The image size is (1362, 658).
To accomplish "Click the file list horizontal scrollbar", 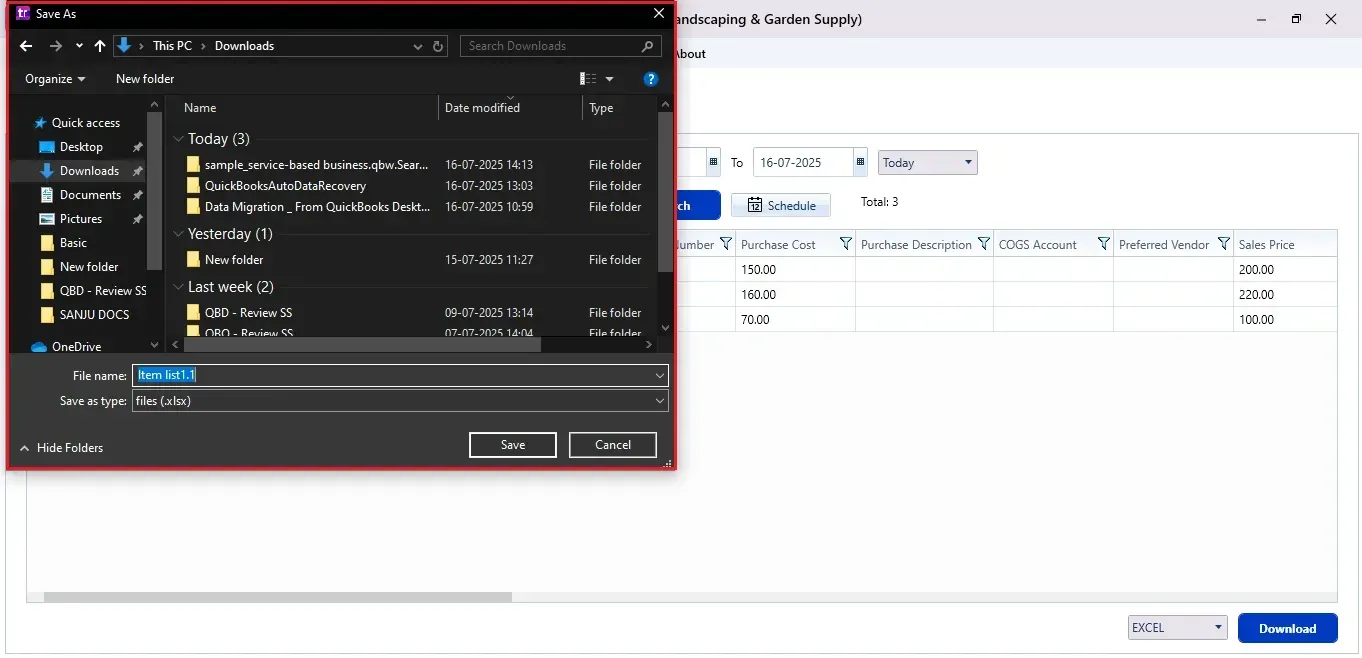I will tap(362, 344).
